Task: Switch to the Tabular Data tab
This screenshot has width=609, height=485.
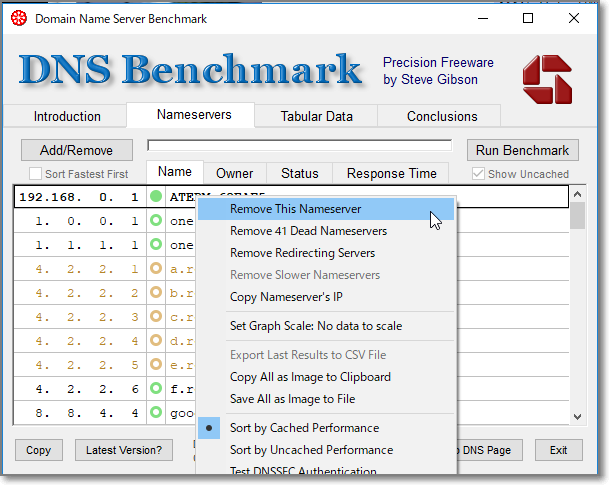Action: [316, 116]
